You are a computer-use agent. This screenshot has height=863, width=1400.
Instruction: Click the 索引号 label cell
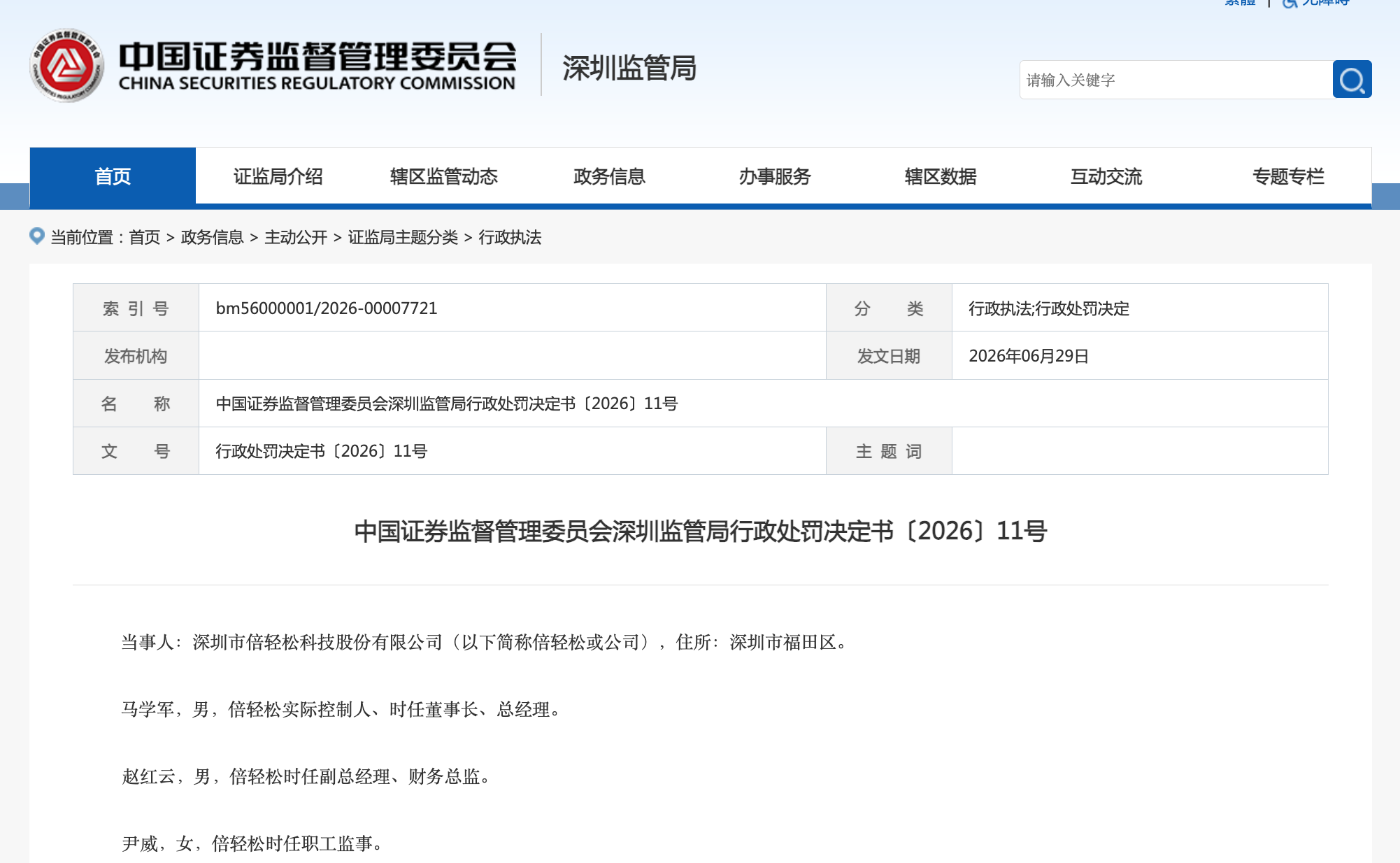pos(136,308)
